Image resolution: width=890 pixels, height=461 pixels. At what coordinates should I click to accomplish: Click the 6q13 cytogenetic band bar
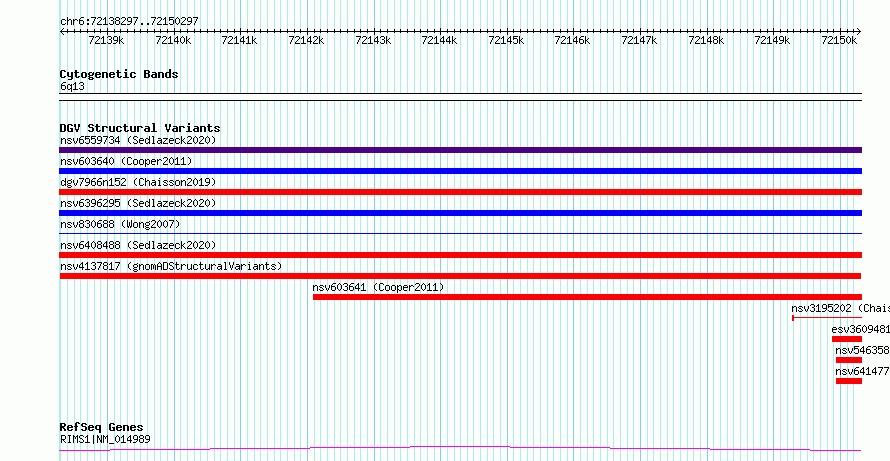(x=460, y=97)
